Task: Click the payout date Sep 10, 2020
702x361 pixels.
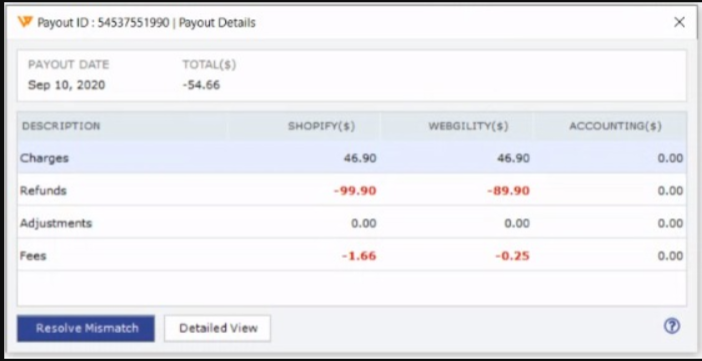Action: (67, 85)
